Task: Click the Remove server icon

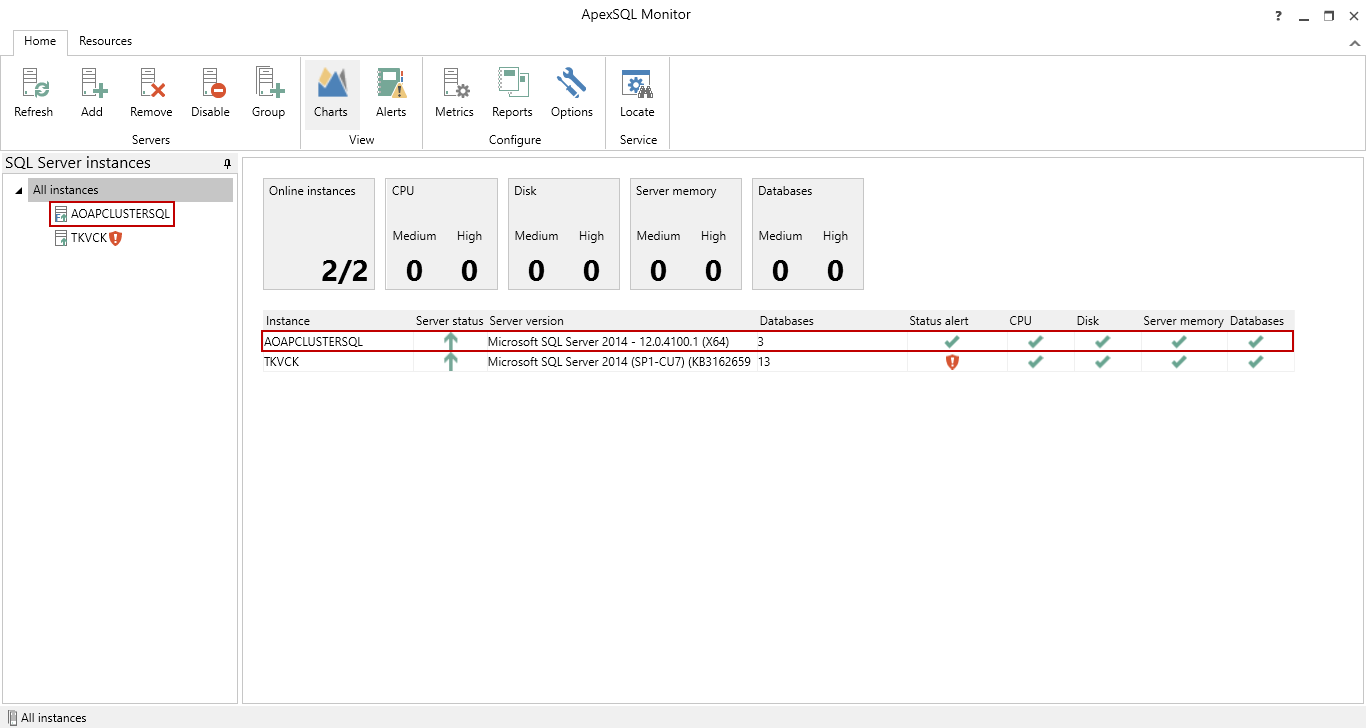Action: 151,92
